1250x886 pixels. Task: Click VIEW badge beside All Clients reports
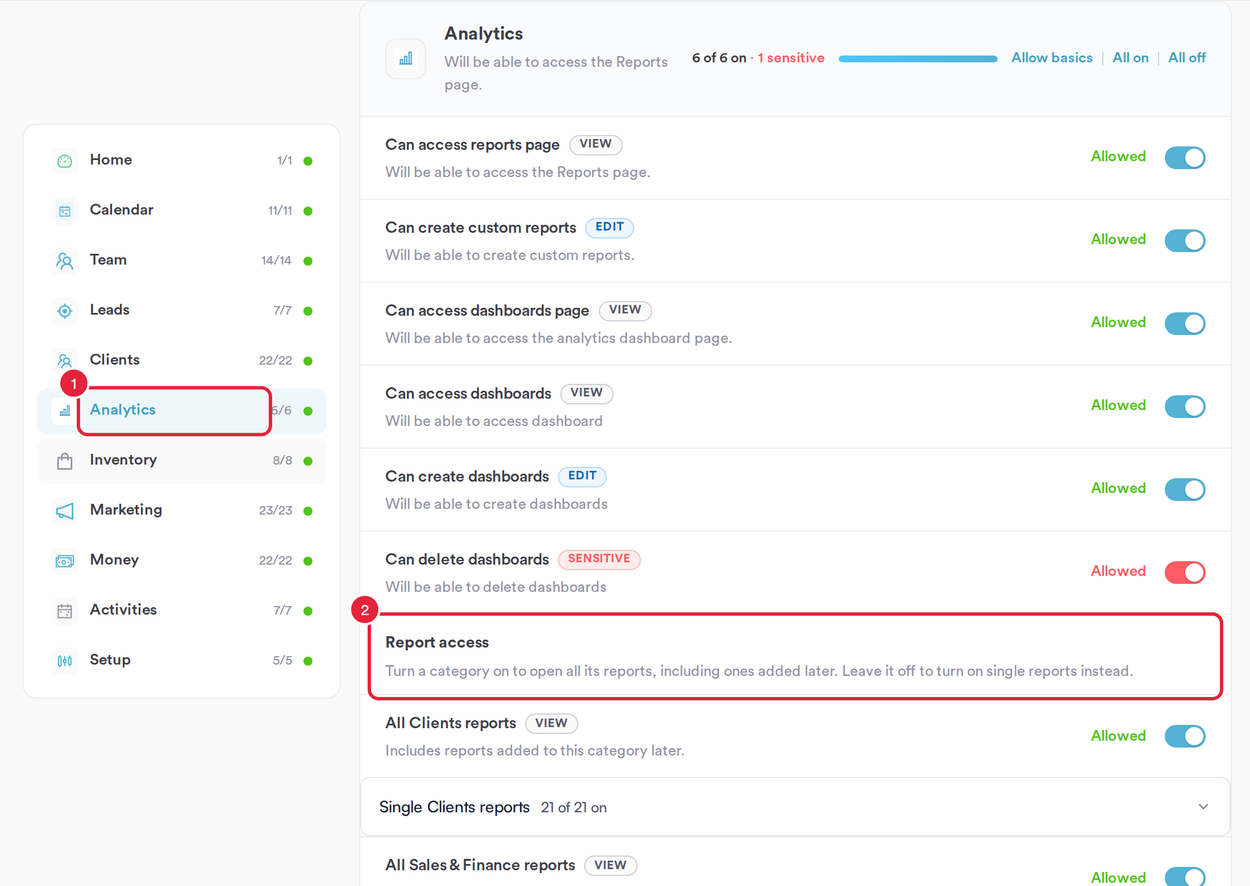pyautogui.click(x=552, y=723)
